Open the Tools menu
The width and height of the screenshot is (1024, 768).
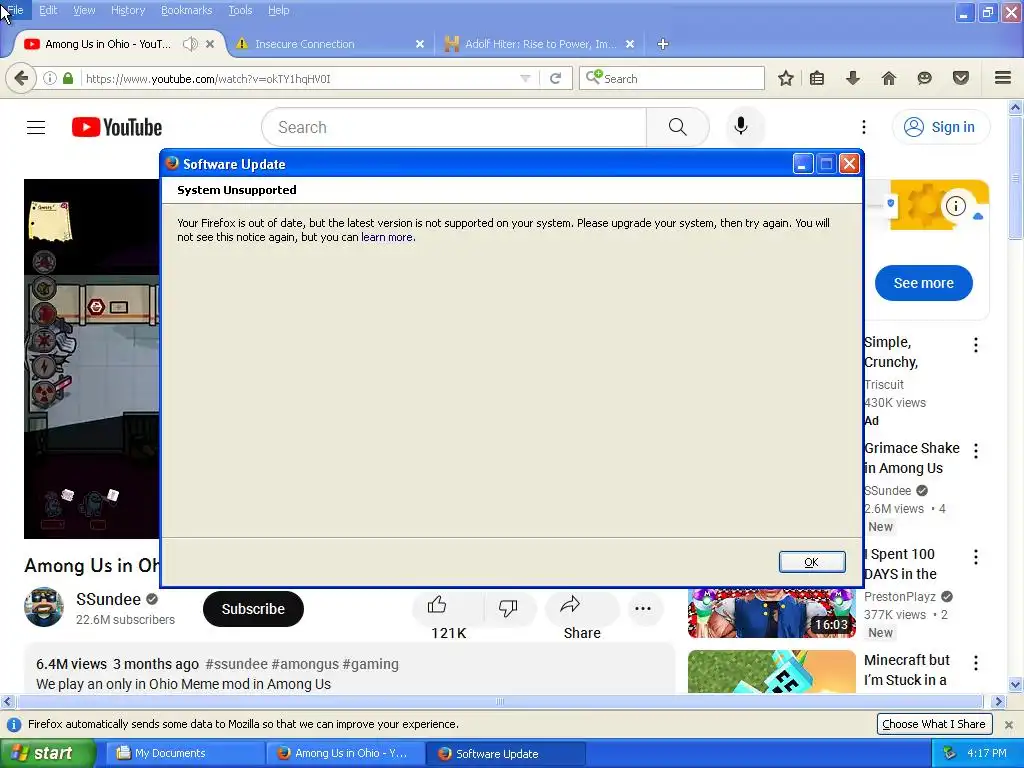tap(240, 10)
